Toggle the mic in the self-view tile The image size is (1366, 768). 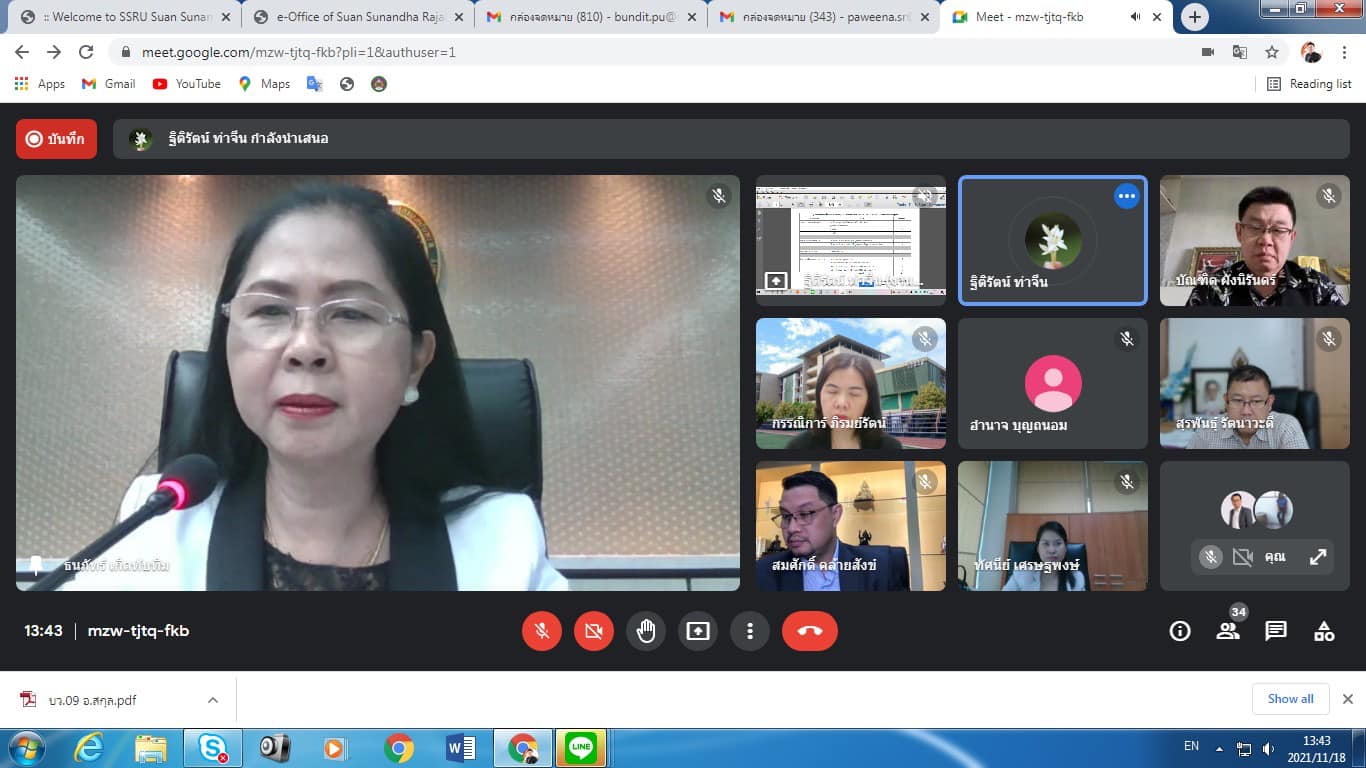[1211, 557]
